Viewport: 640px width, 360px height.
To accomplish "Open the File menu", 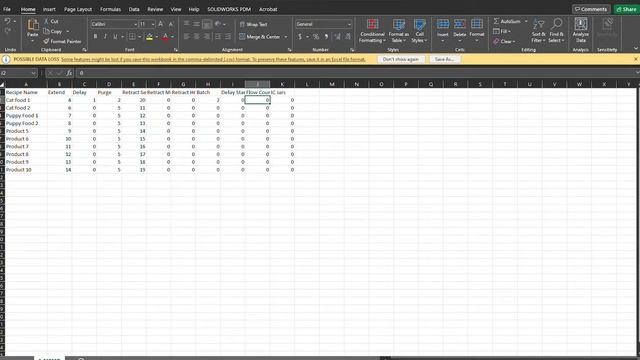I will [7, 9].
